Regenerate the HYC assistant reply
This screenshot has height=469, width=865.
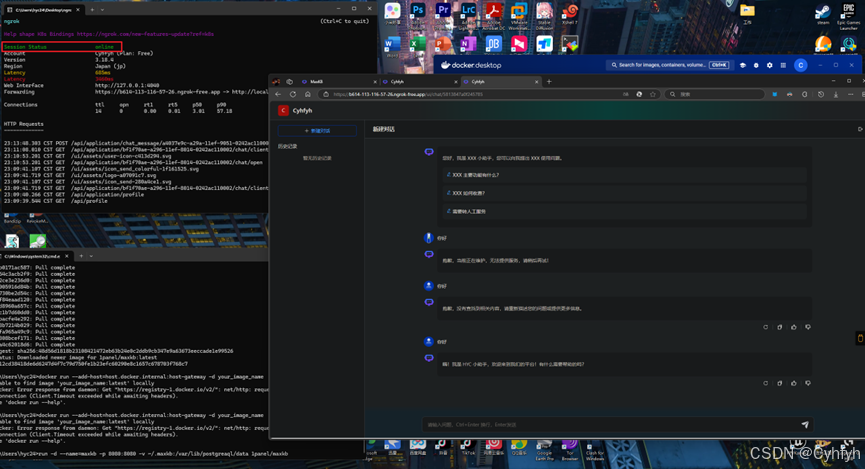coord(765,383)
